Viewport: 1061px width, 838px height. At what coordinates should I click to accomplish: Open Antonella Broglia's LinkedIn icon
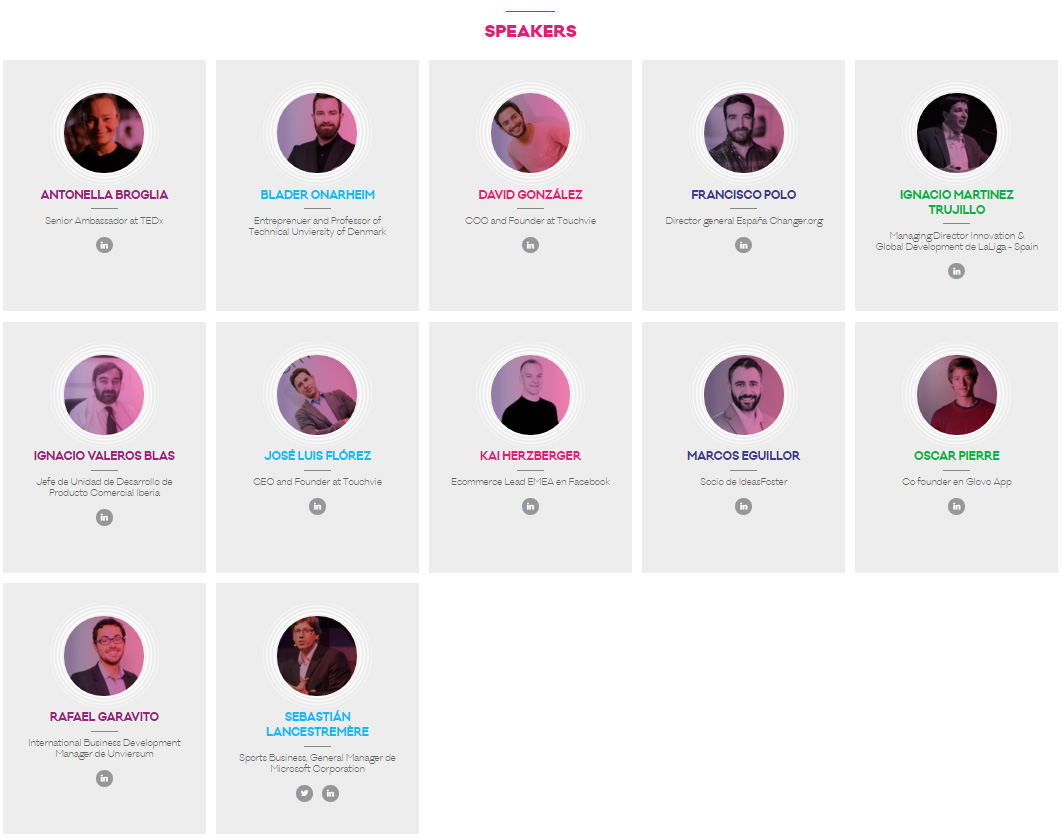pos(104,245)
